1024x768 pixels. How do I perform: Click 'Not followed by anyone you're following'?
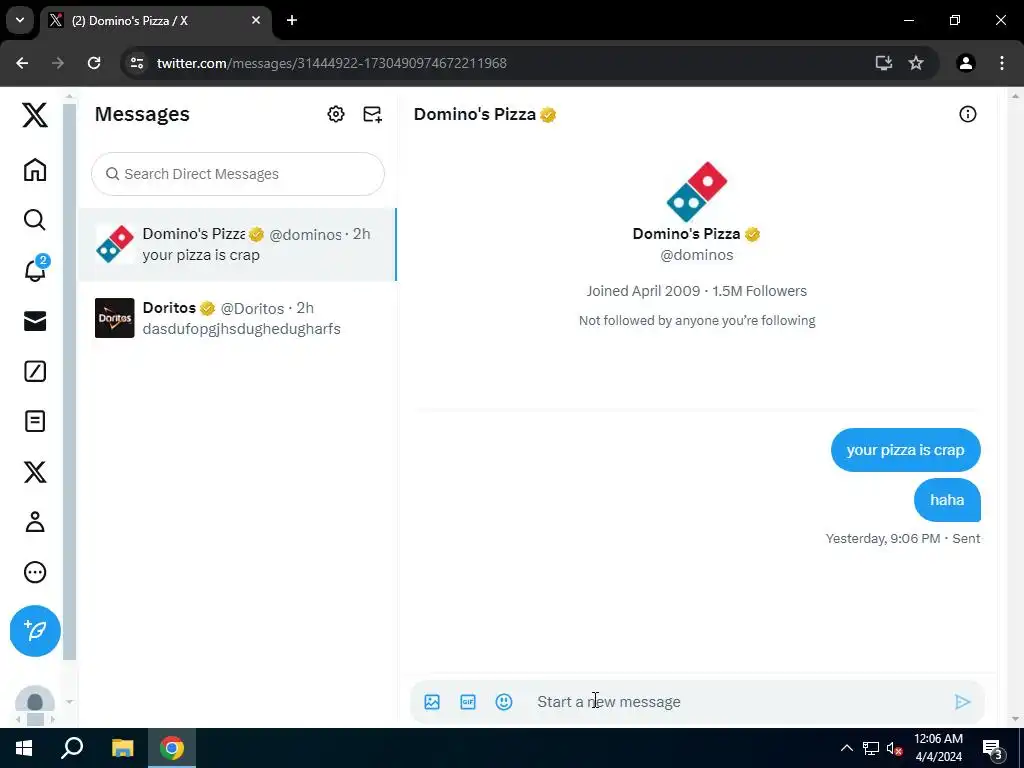pos(697,321)
